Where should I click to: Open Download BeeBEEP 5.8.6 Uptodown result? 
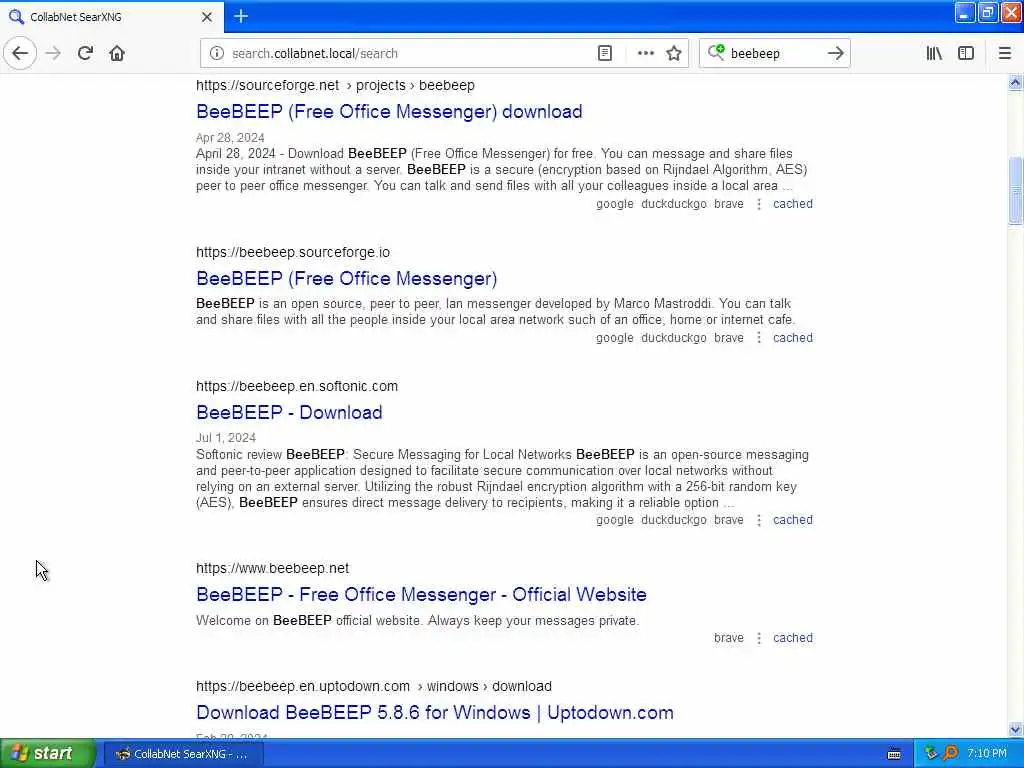click(x=434, y=712)
